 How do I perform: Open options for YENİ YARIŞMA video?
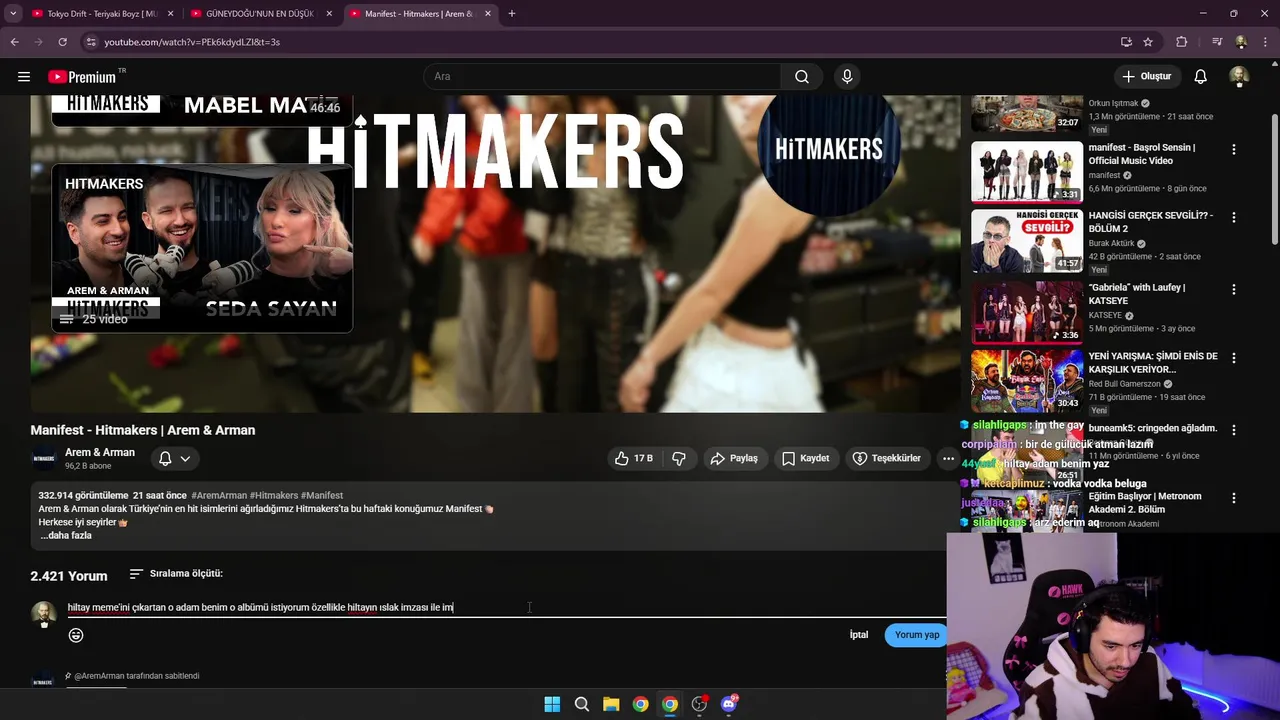click(x=1233, y=357)
